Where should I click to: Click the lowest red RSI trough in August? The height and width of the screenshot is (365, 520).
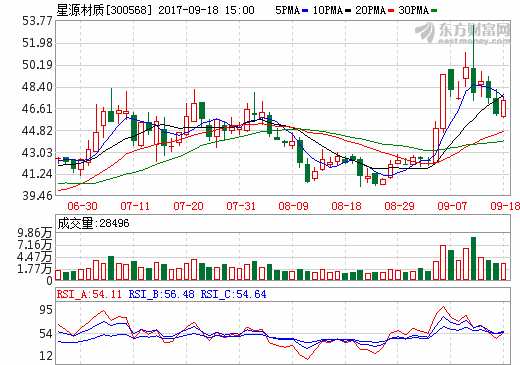[x=307, y=359]
